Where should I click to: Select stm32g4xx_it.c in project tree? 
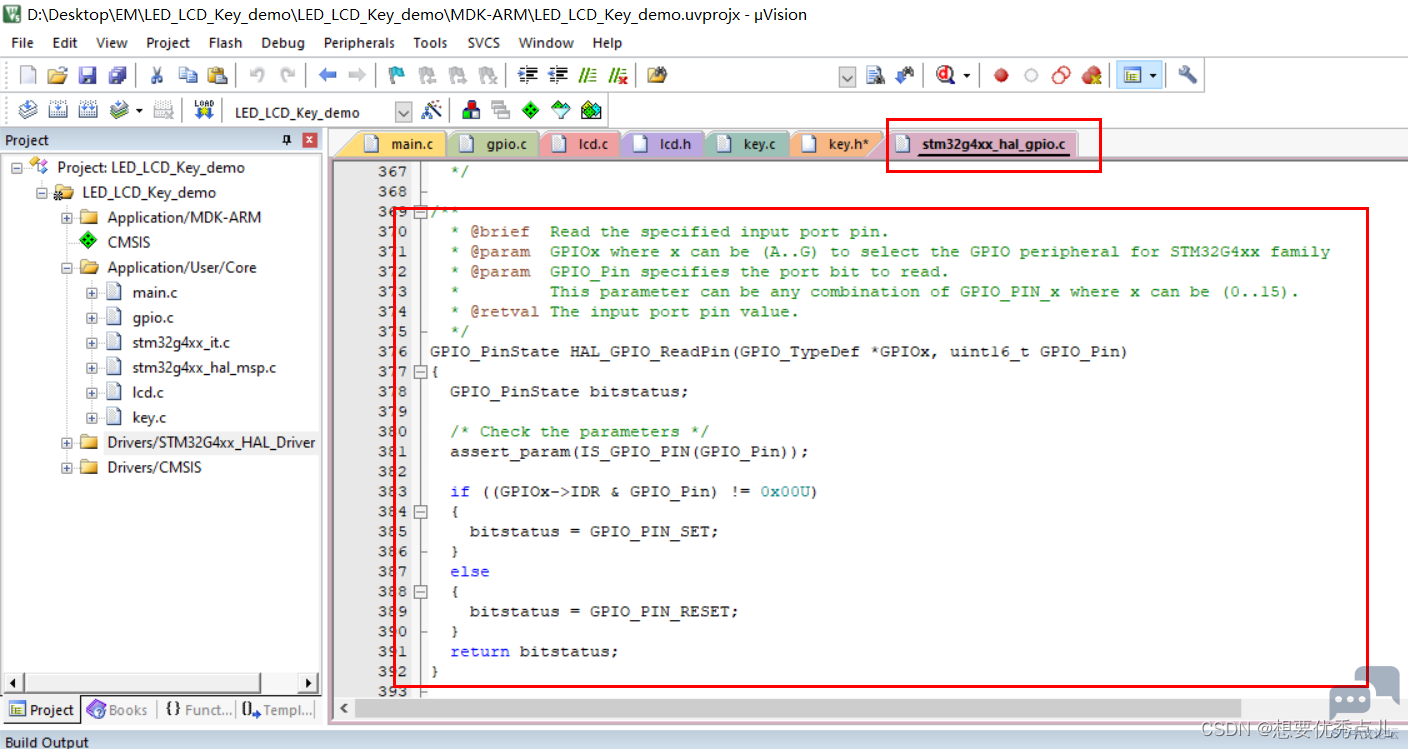coord(181,342)
